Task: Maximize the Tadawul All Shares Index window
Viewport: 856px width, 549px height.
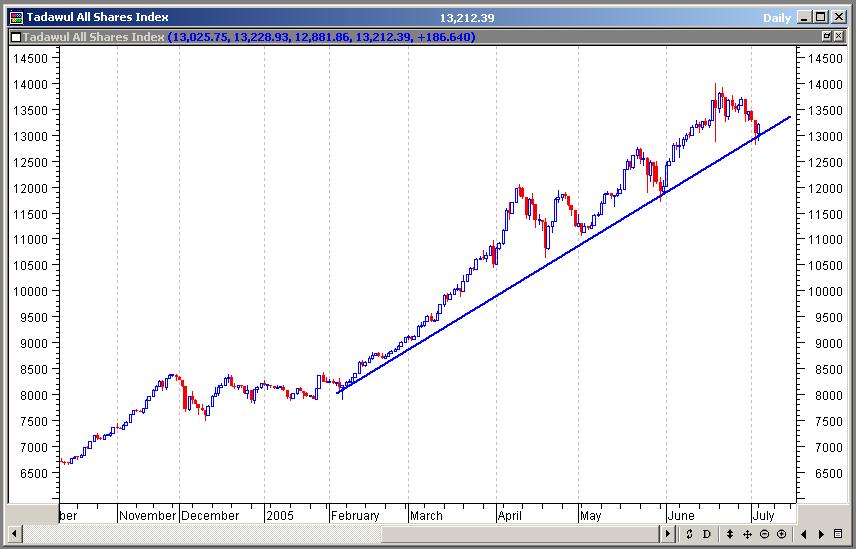Action: pos(821,17)
